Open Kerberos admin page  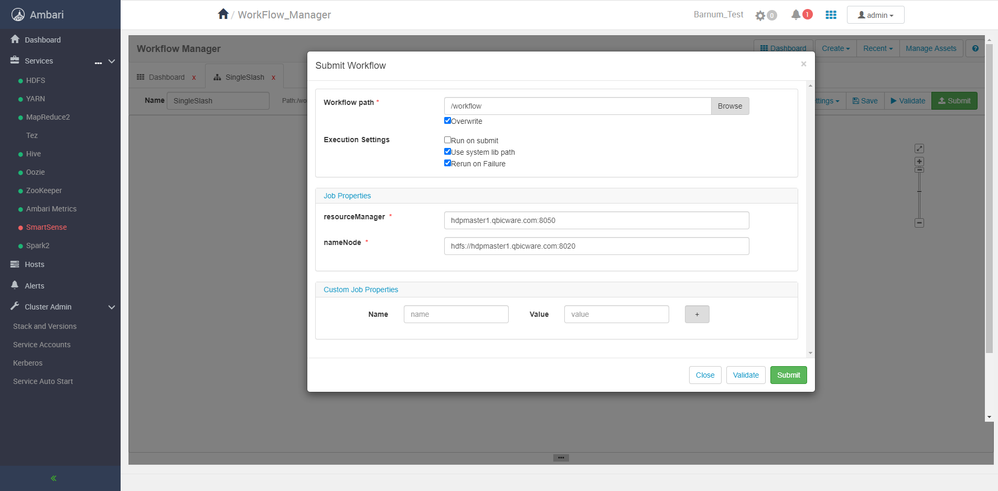tap(27, 363)
